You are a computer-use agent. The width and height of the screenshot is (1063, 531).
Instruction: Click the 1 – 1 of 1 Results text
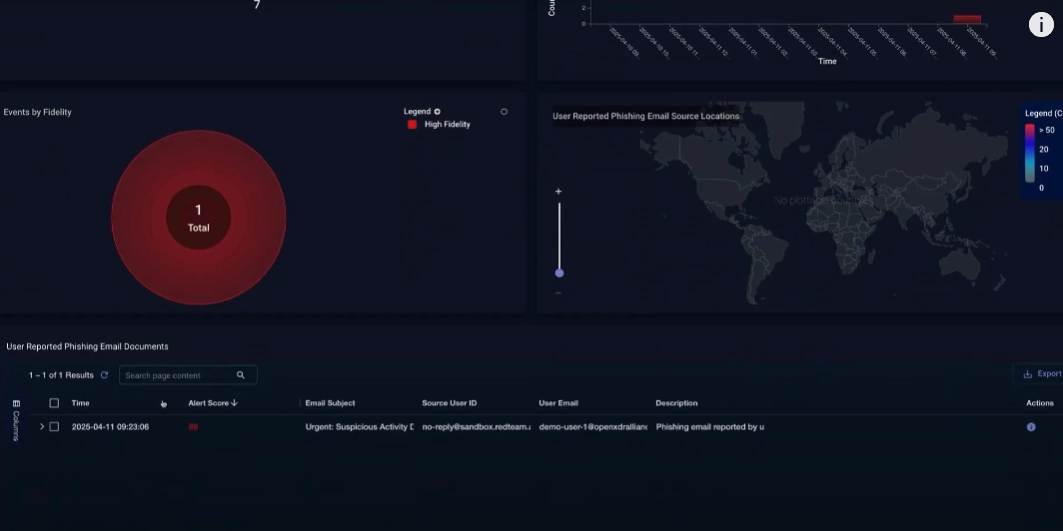pyautogui.click(x=61, y=375)
